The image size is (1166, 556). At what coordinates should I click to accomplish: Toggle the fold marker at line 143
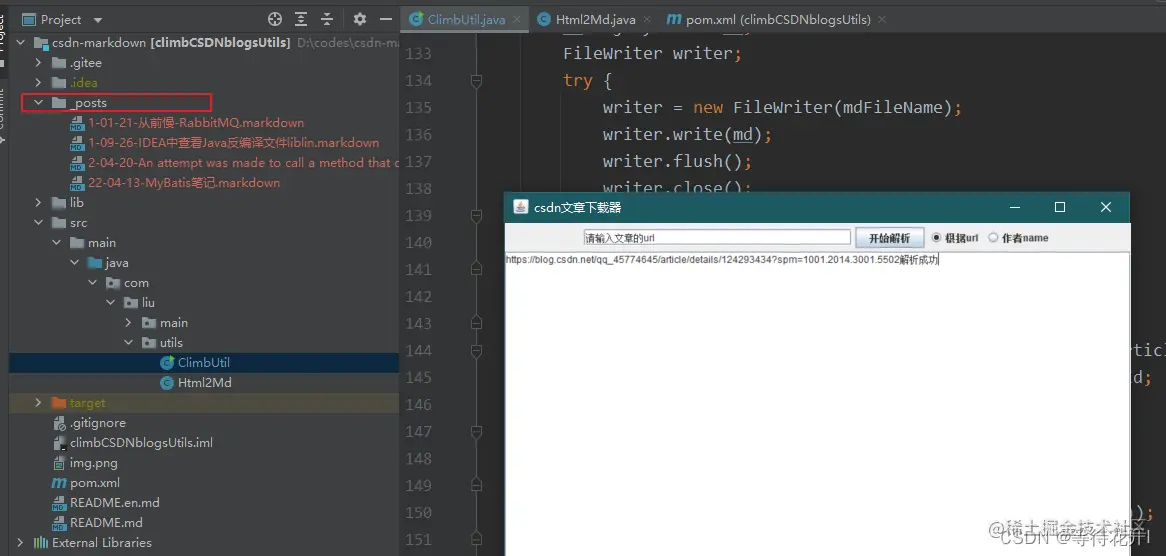[x=477, y=323]
